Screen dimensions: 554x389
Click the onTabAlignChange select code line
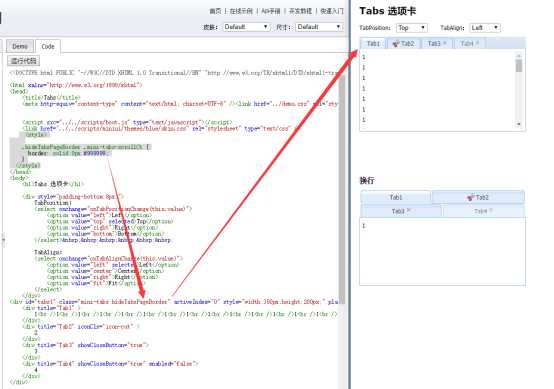(x=108, y=259)
